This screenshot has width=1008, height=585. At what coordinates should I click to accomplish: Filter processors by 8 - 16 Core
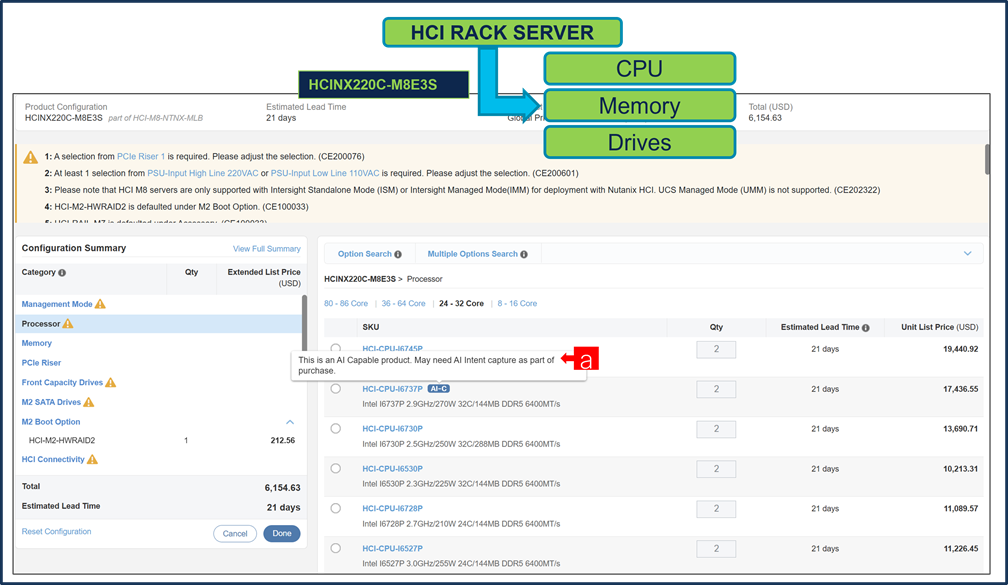click(517, 303)
